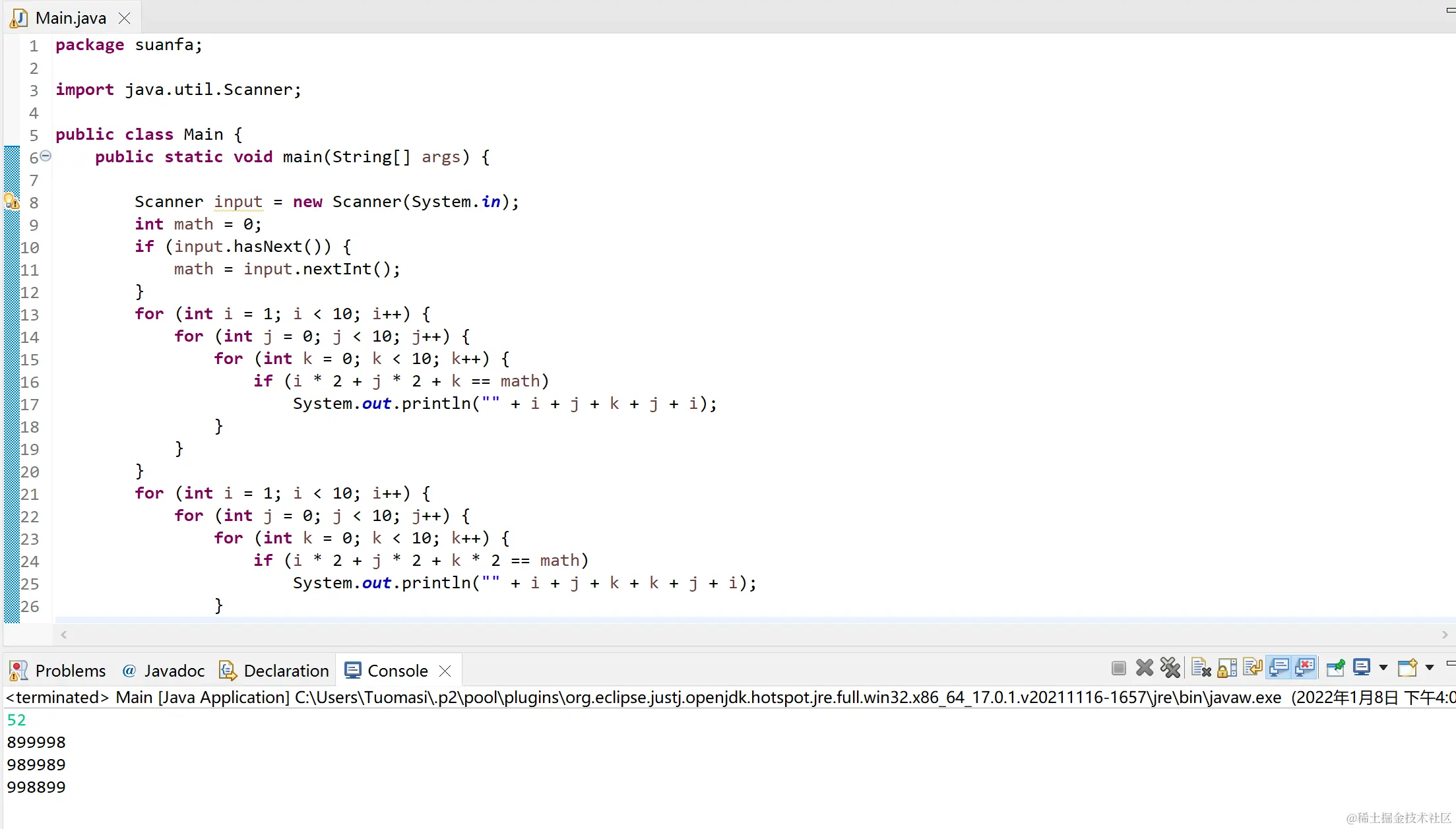The width and height of the screenshot is (1456, 829).
Task: Toggle Show Console When Standard Error Changes
Action: pyautogui.click(x=1305, y=668)
